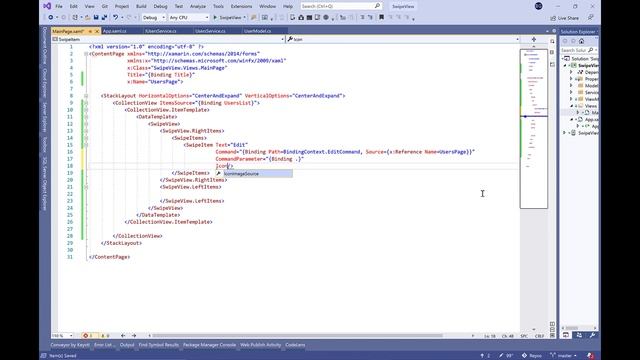Click the Save icon in the toolbar
Screen dimensions: 640x360
click(x=96, y=18)
